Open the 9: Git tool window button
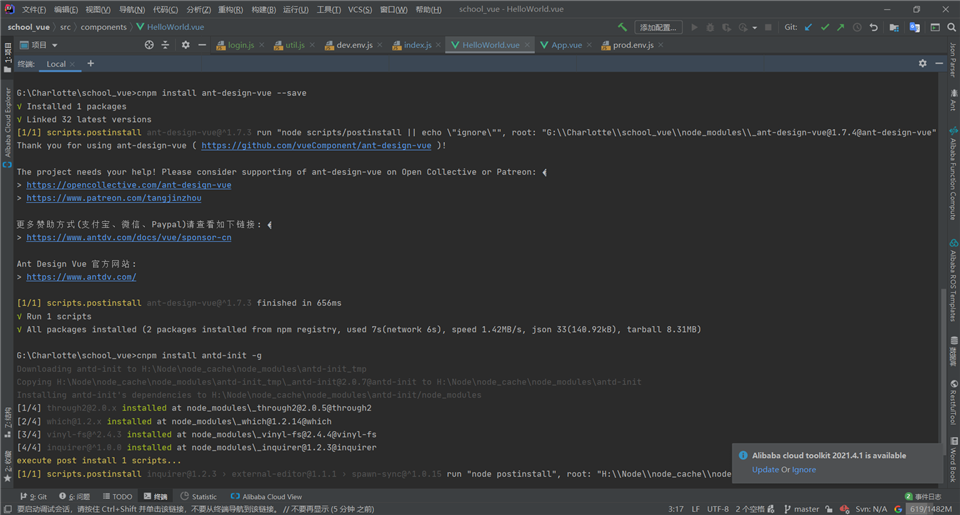960x515 pixels. [x=34, y=497]
